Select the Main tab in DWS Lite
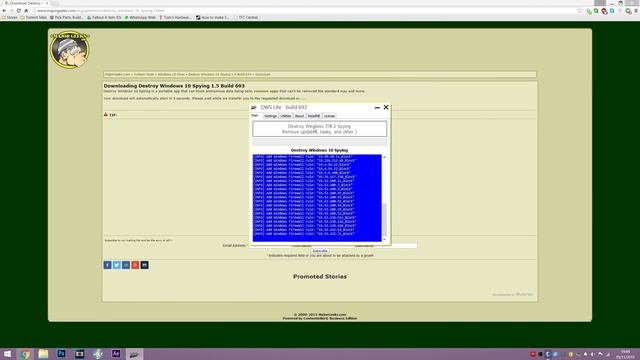The image size is (640, 360). click(x=255, y=116)
